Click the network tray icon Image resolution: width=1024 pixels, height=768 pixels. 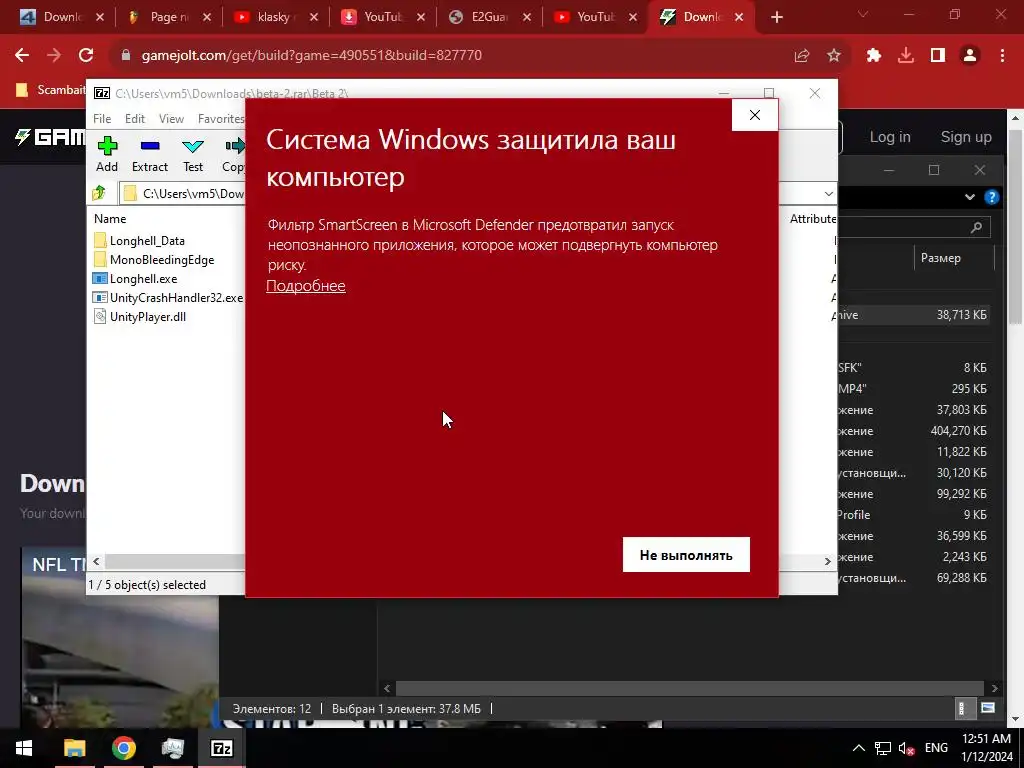coord(882,748)
